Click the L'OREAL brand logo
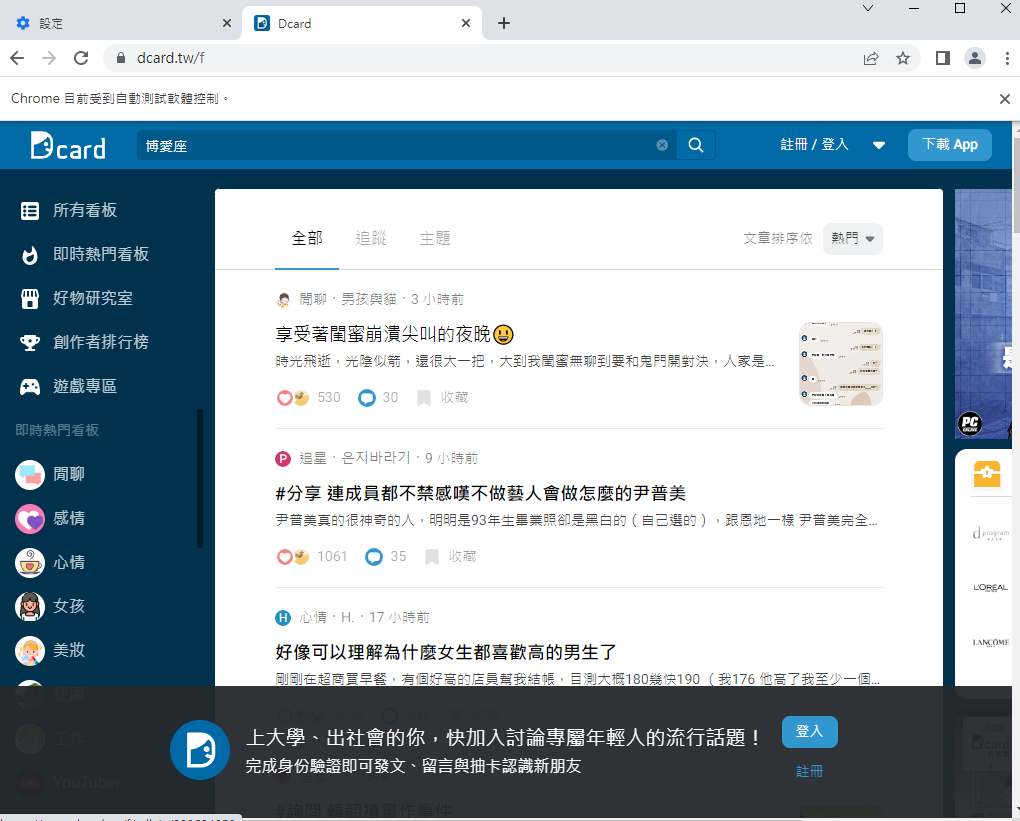 (x=990, y=587)
